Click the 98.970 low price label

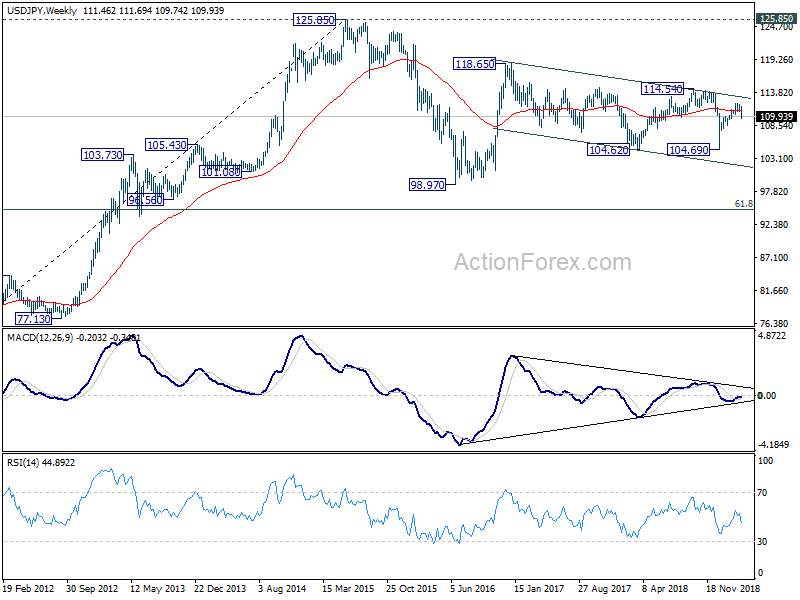pos(427,185)
